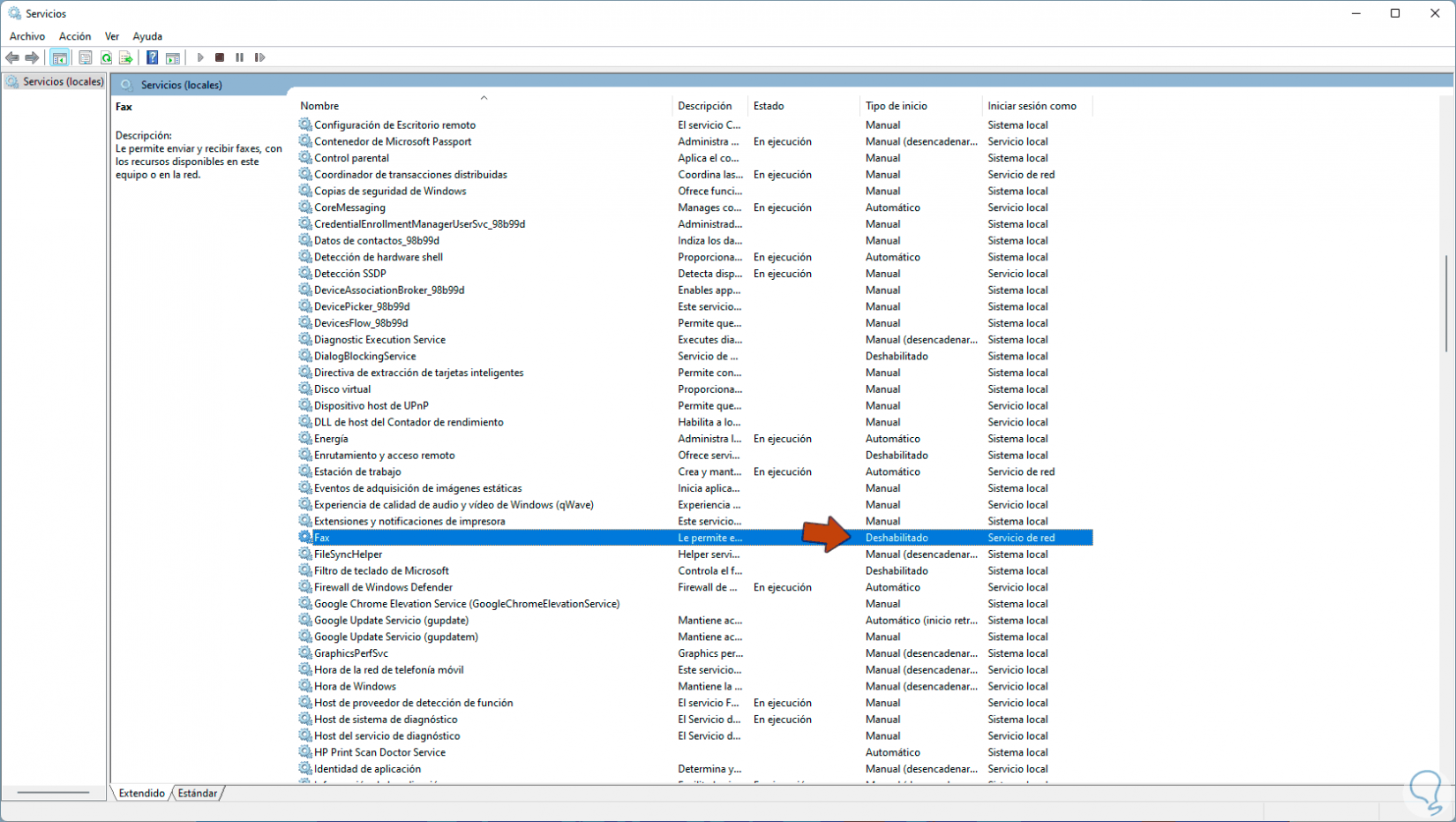This screenshot has width=1456, height=822.
Task: Restart the service with the toolbar restart icon
Action: pos(259,58)
